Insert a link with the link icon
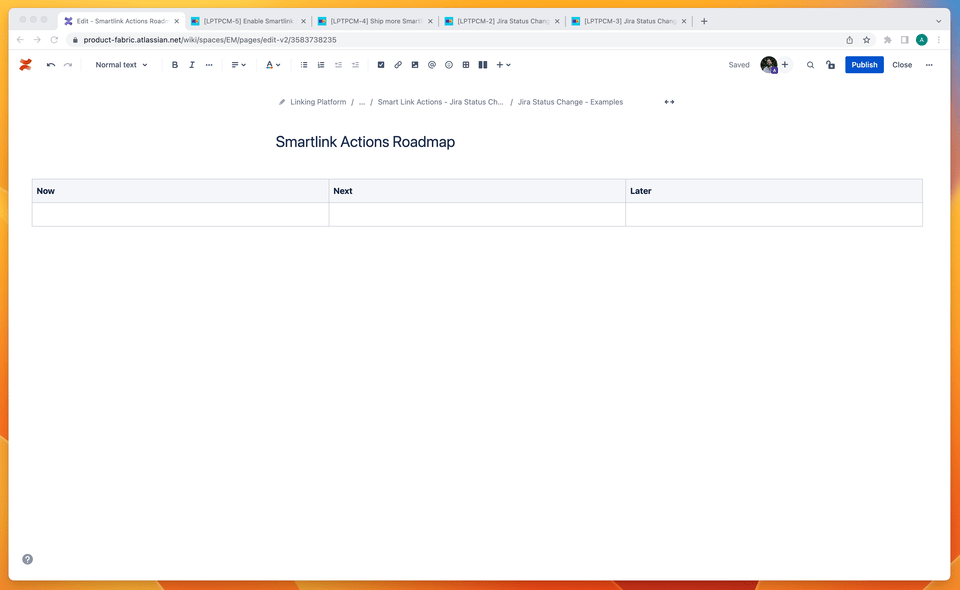This screenshot has width=960, height=590. pyautogui.click(x=398, y=65)
